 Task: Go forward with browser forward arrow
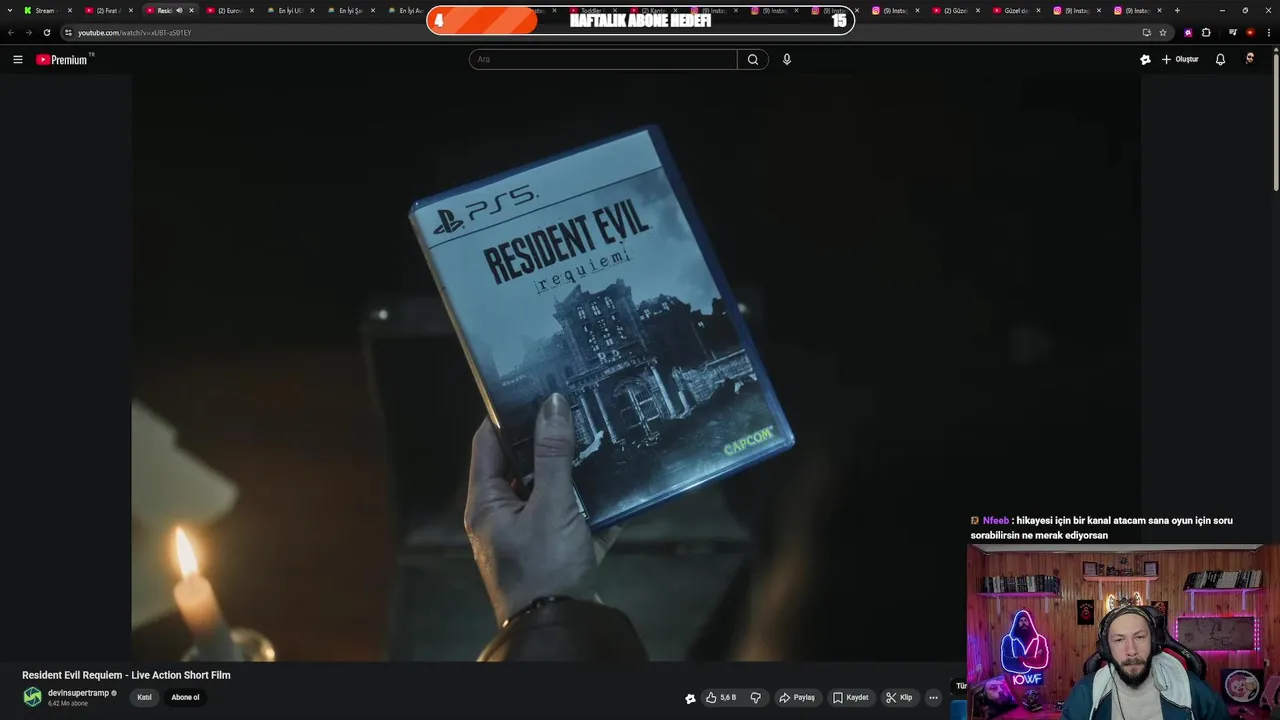point(28,32)
